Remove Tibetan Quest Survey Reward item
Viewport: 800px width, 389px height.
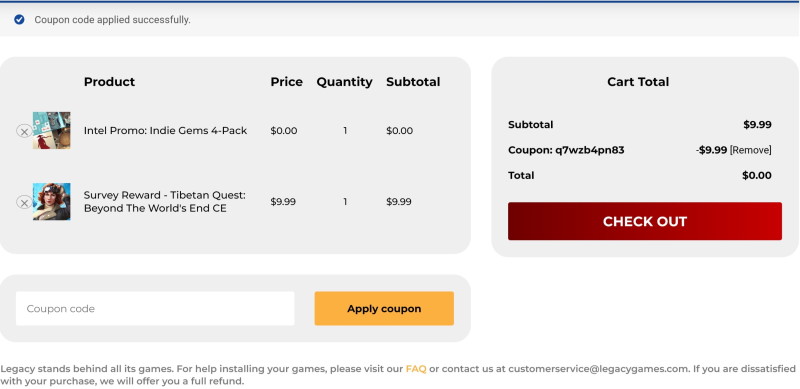tap(24, 202)
